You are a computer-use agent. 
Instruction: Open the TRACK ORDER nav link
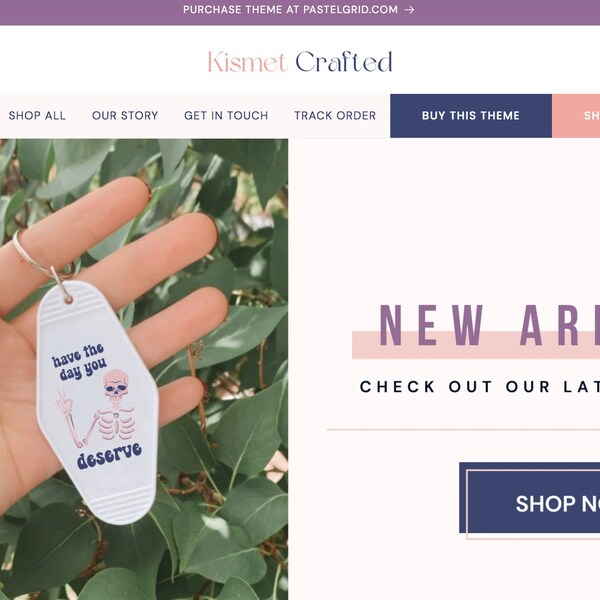click(335, 116)
